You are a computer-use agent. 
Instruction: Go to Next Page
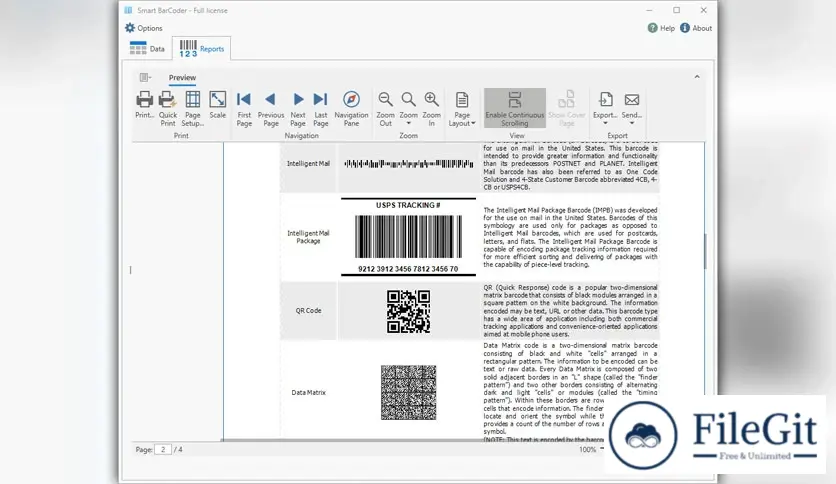pyautogui.click(x=298, y=108)
